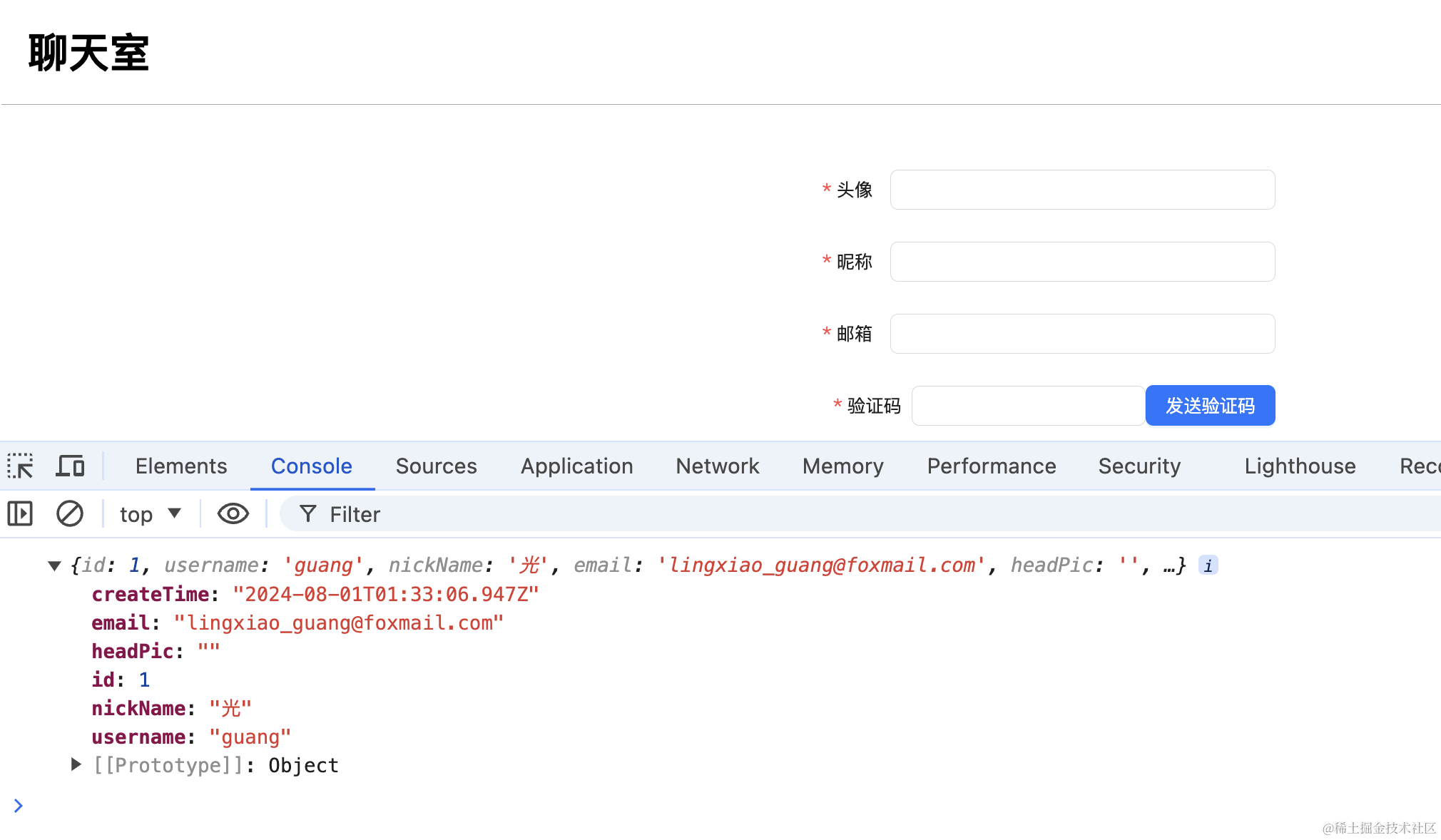
Task: Open the Application tab
Action: click(576, 466)
